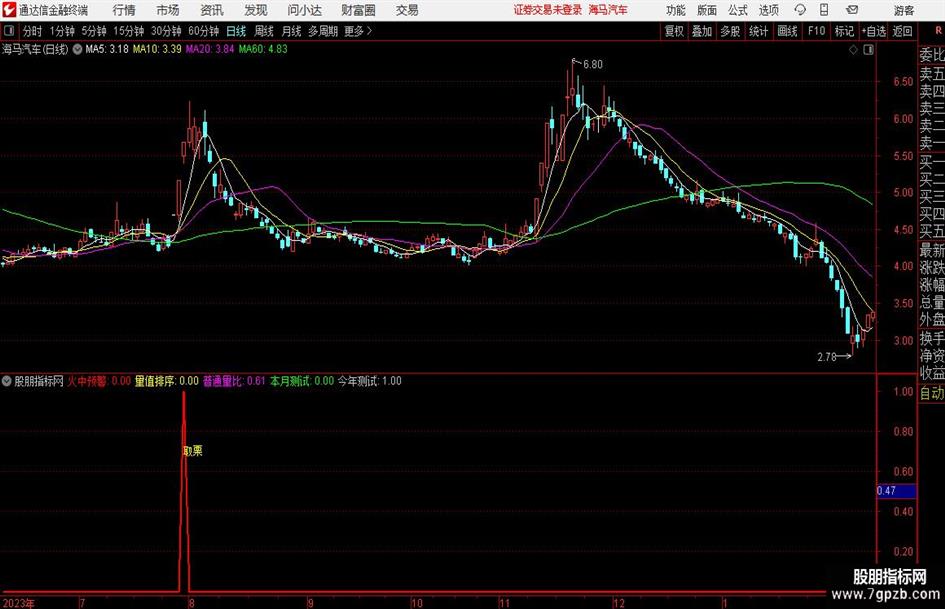Click the 0.47 highlighted axis value
The image size is (945, 609).
pos(896,491)
